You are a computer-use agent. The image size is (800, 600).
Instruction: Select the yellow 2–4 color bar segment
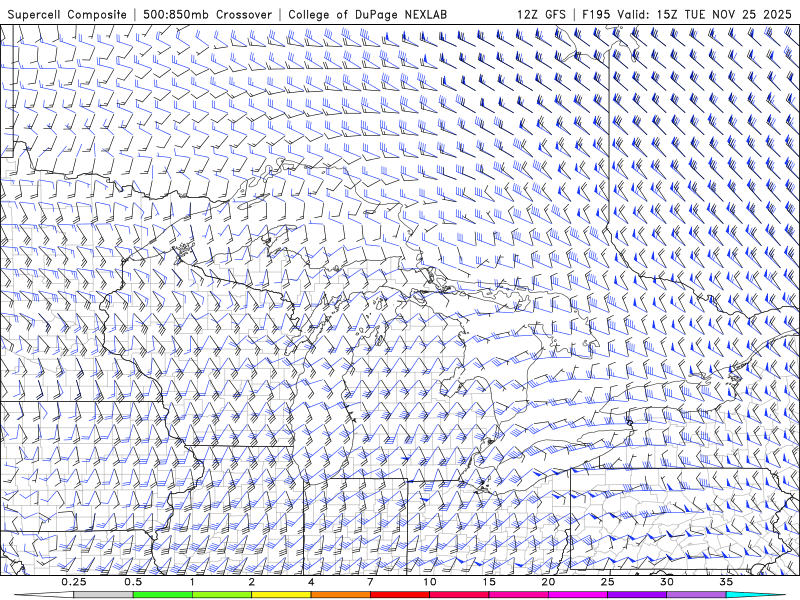pos(281,595)
